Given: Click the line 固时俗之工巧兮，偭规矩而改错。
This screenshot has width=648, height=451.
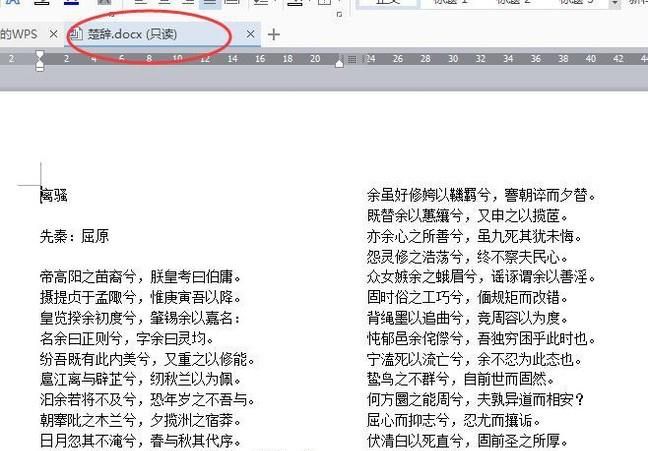Looking at the screenshot, I should pos(468,298).
